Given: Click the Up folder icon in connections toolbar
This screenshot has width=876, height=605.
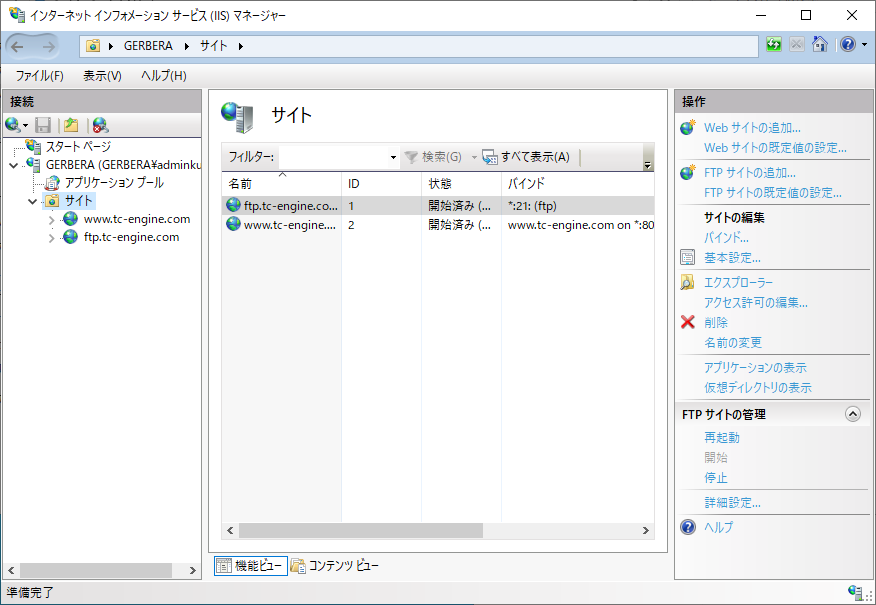Looking at the screenshot, I should (71, 125).
